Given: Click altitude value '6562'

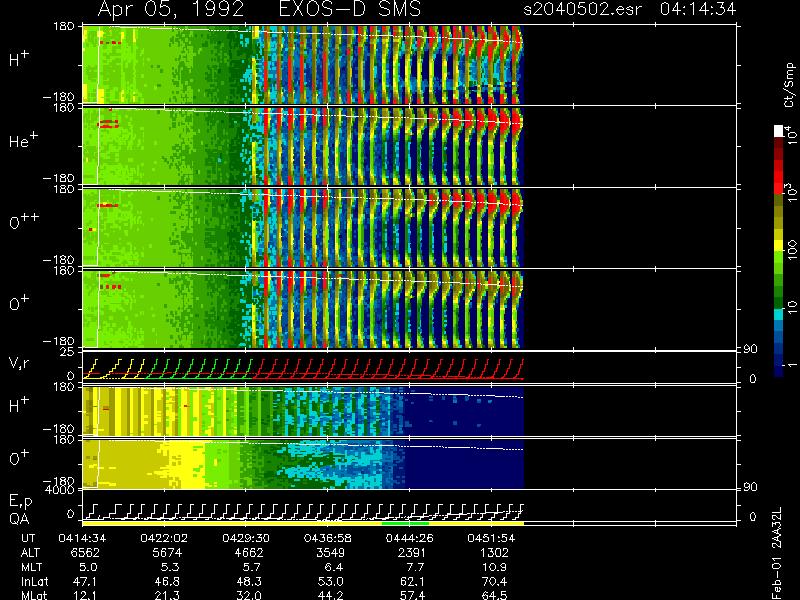Looking at the screenshot, I should pyautogui.click(x=85, y=553).
